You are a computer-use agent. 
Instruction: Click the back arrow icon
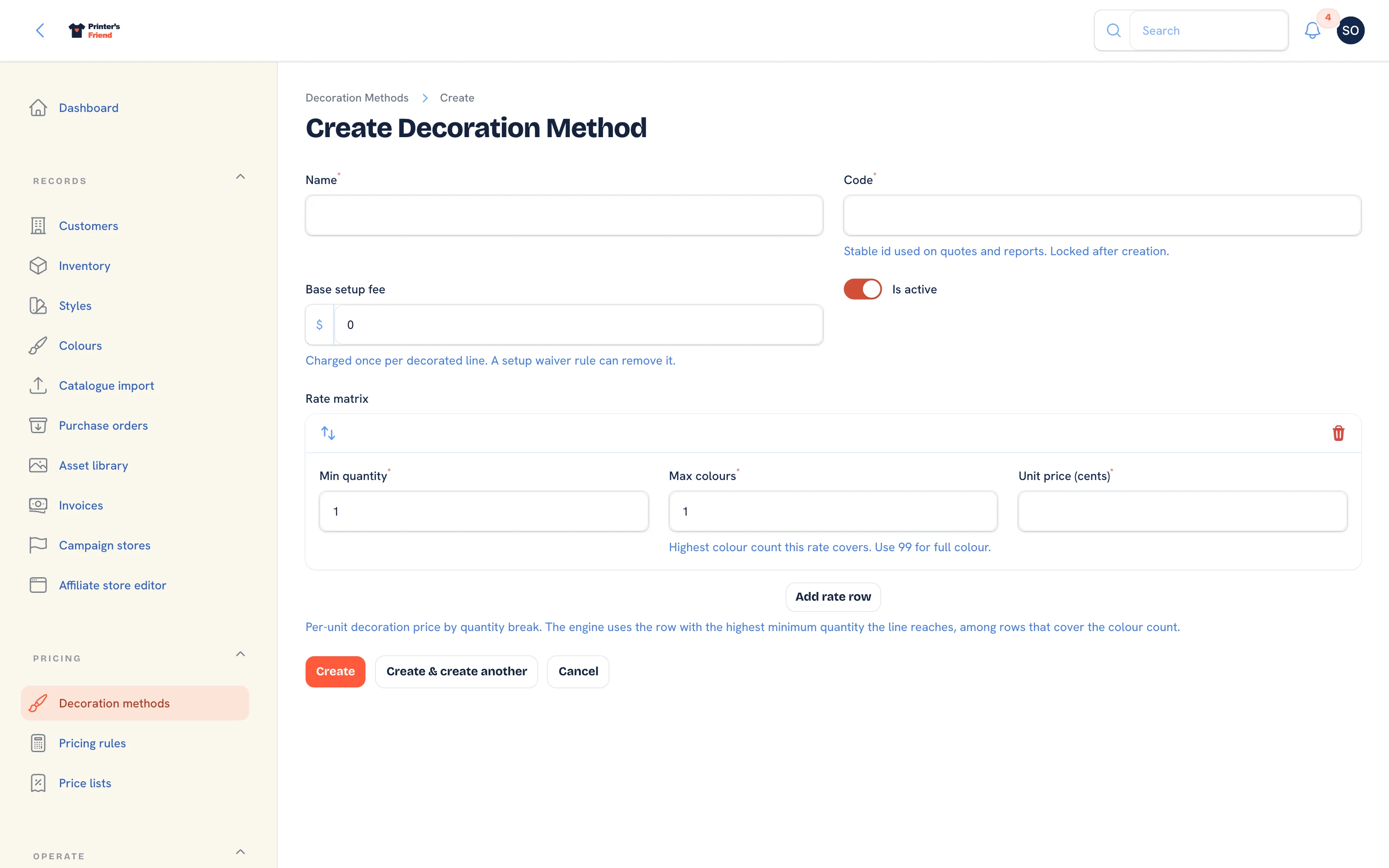(x=40, y=30)
